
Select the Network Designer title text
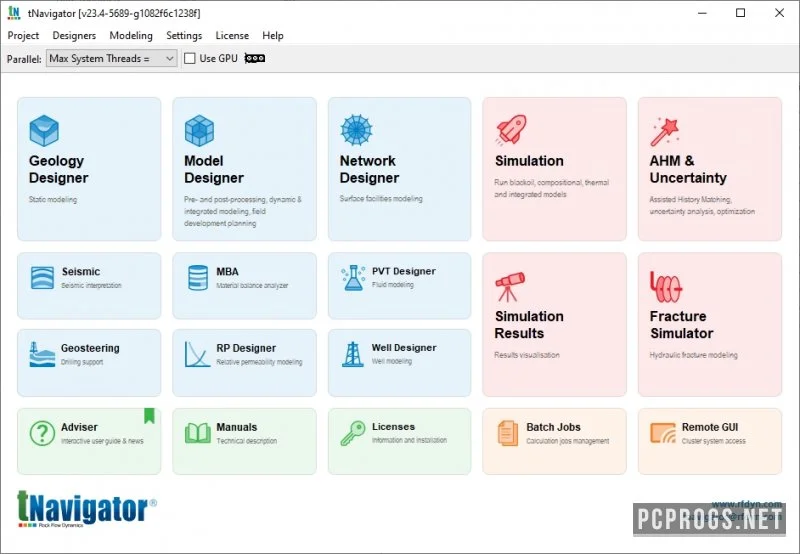tap(369, 169)
